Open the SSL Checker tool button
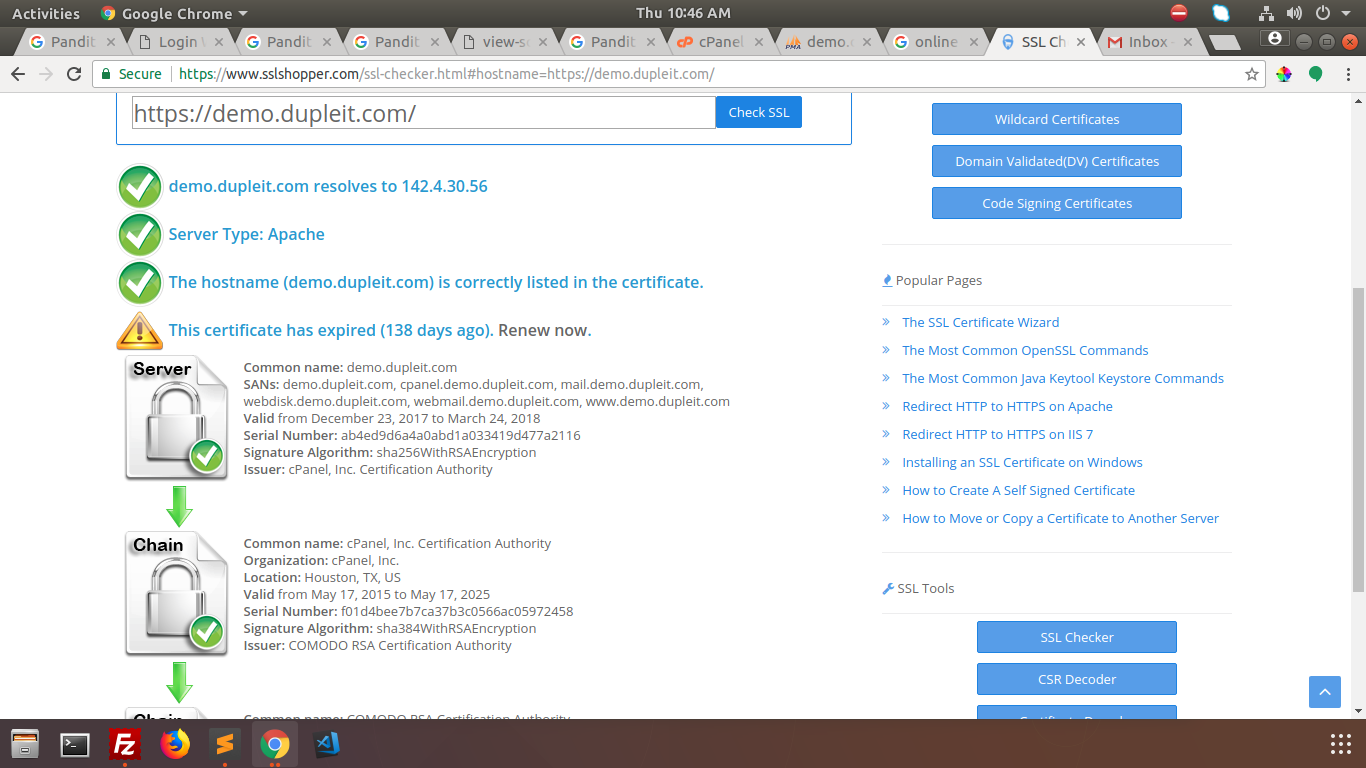This screenshot has width=1366, height=768. point(1077,637)
